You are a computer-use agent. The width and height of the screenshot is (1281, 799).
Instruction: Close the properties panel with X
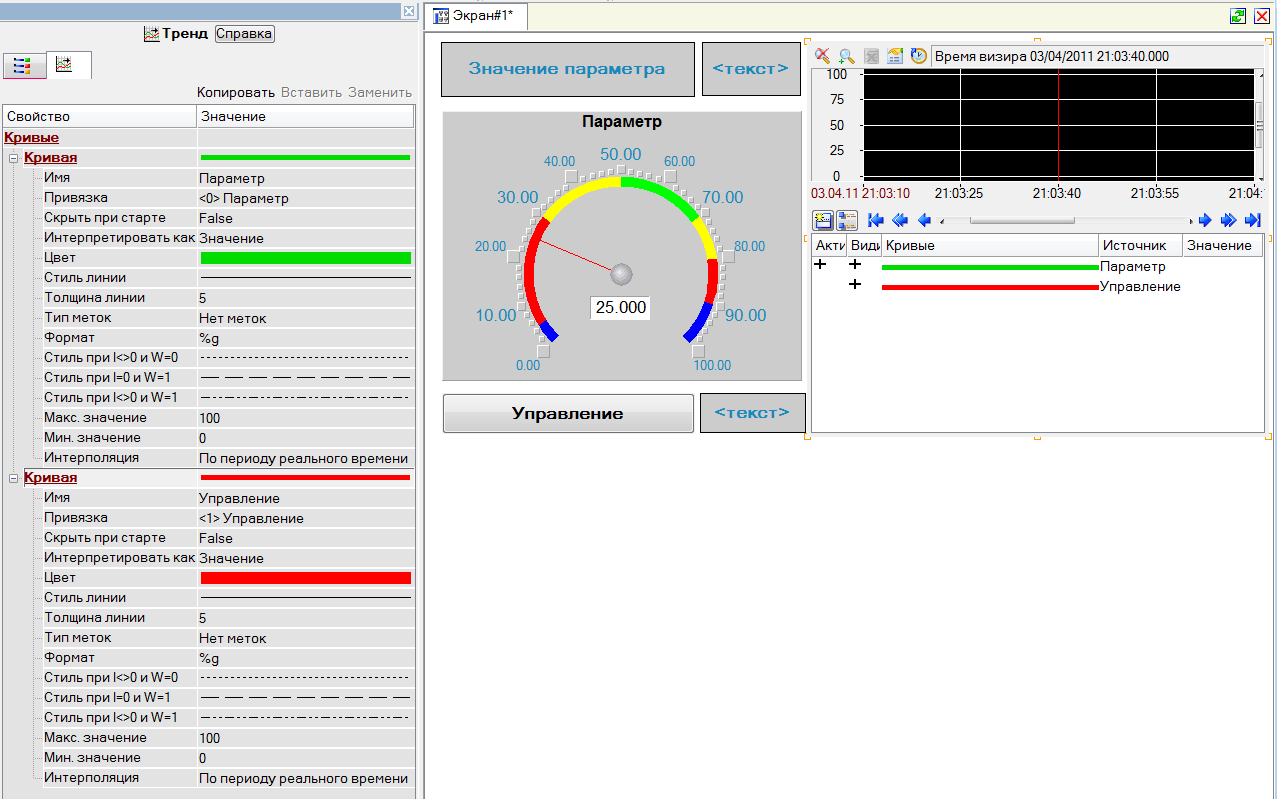pyautogui.click(x=408, y=11)
